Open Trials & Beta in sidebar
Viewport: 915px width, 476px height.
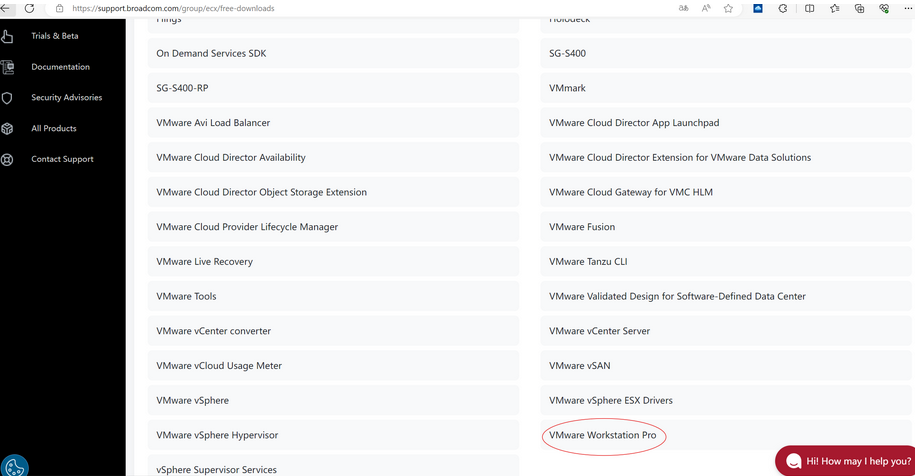(x=55, y=36)
